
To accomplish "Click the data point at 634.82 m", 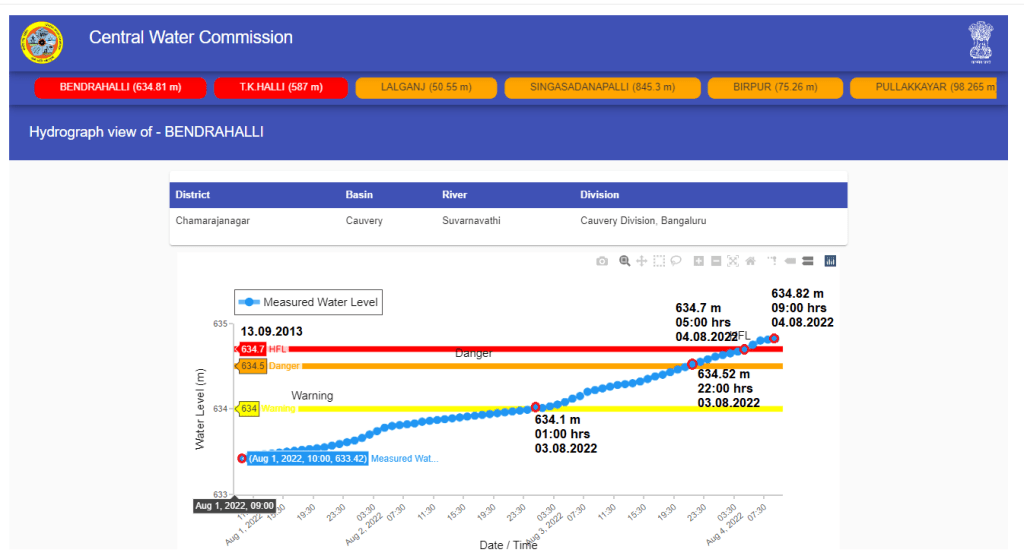I will coord(775,338).
